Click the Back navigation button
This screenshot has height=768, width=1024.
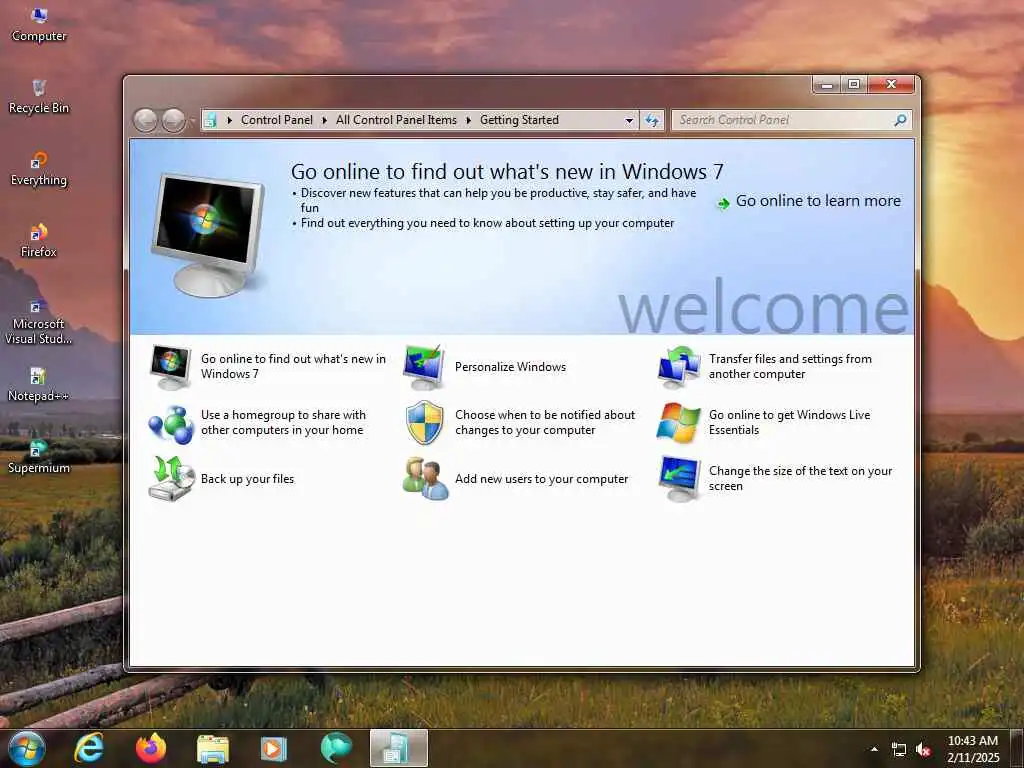point(145,120)
